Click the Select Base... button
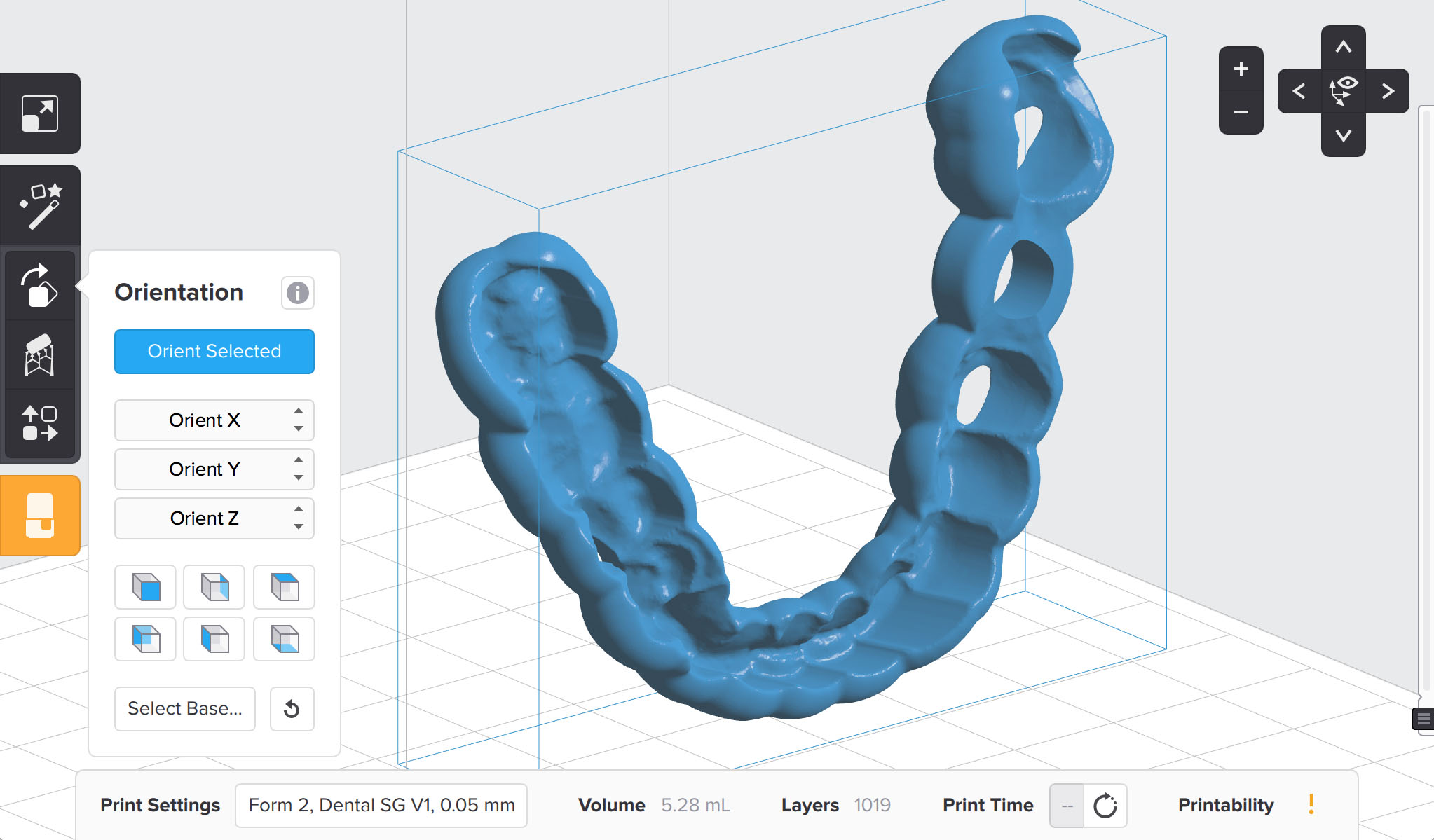This screenshot has height=840, width=1434. coord(185,709)
